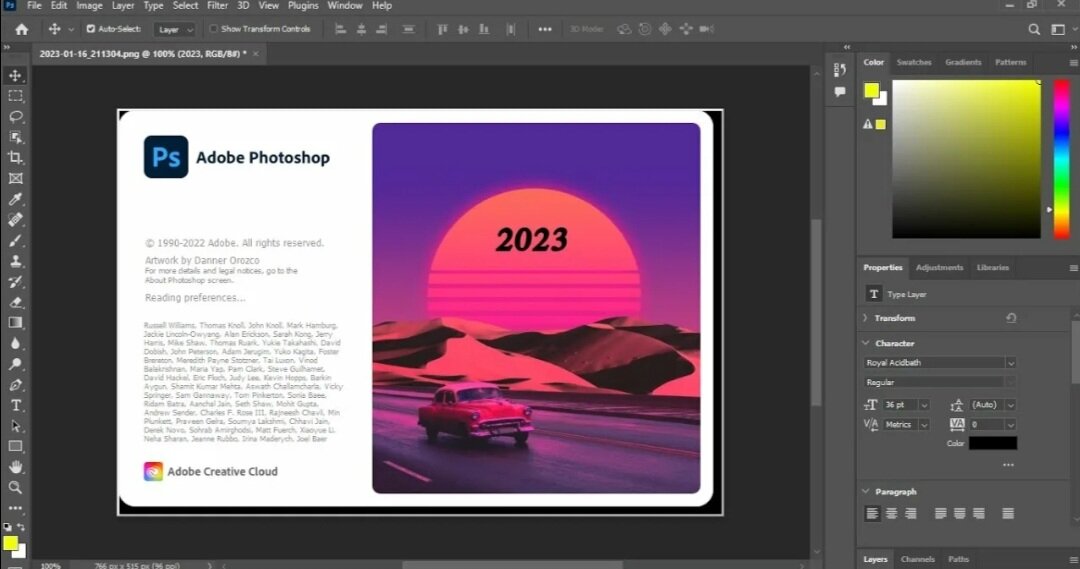This screenshot has height=569, width=1080.
Task: Select the Move tool in the left toolbar
Action: (x=15, y=75)
